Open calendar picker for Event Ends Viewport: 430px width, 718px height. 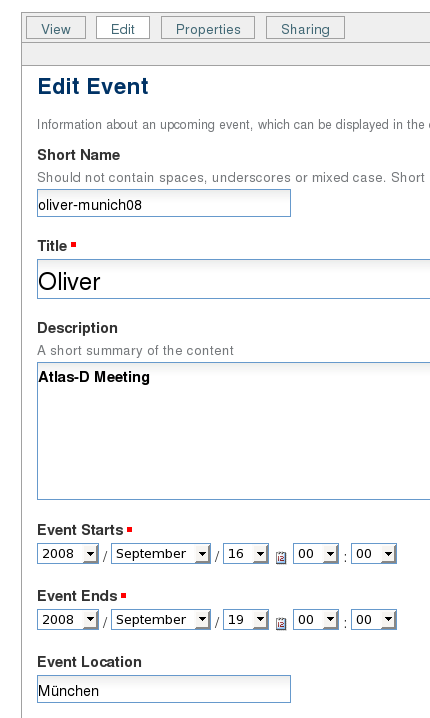tap(281, 623)
